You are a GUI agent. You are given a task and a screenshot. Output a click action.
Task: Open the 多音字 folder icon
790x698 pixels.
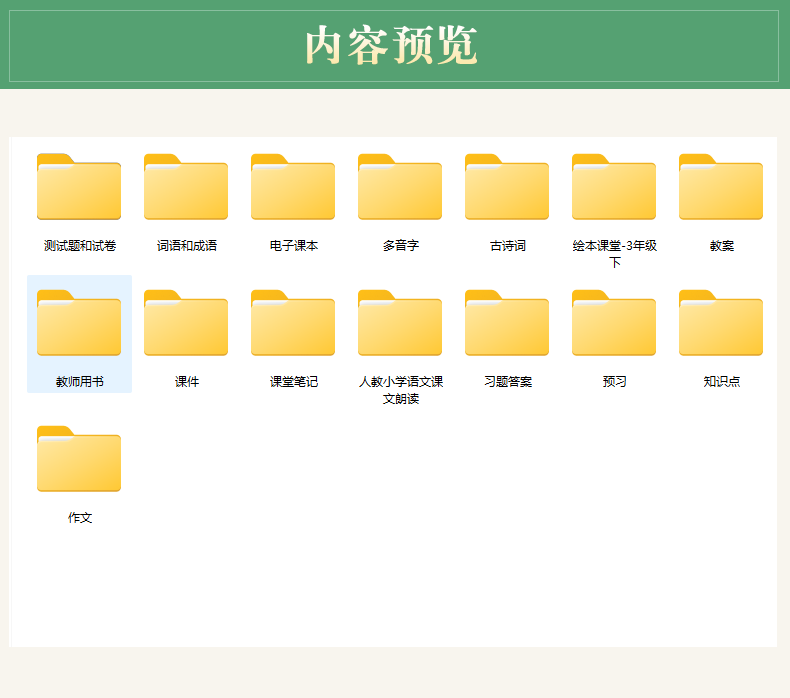[400, 186]
